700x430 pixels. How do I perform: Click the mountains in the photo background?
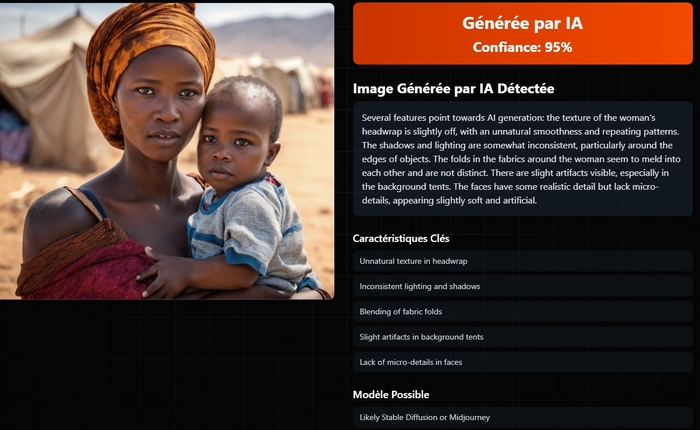click(277, 36)
